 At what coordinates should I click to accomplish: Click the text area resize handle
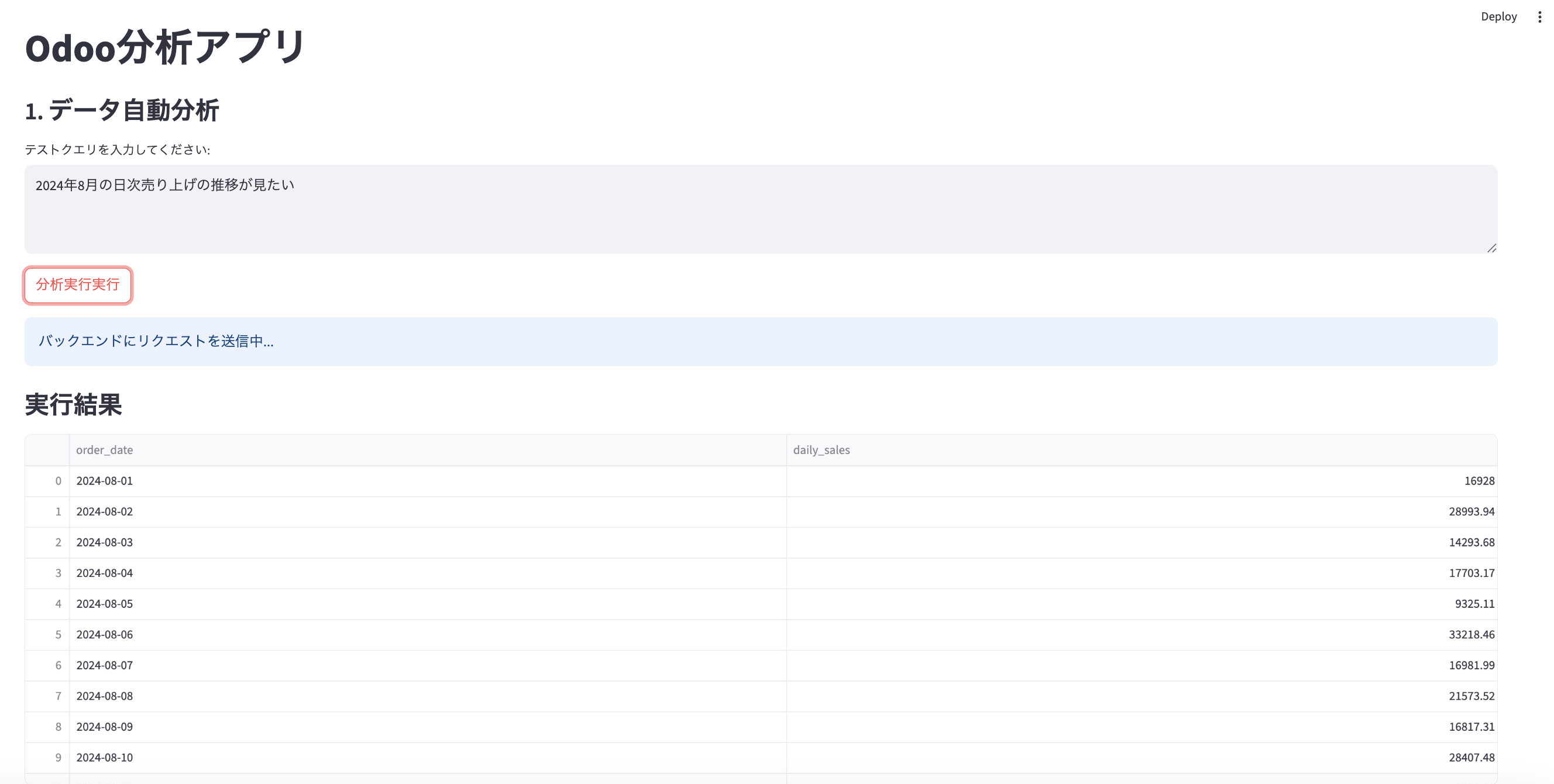[1491, 248]
